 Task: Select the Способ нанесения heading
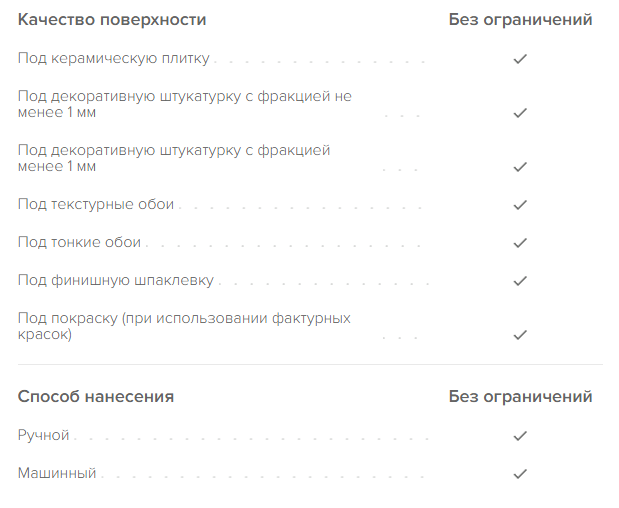tap(96, 397)
